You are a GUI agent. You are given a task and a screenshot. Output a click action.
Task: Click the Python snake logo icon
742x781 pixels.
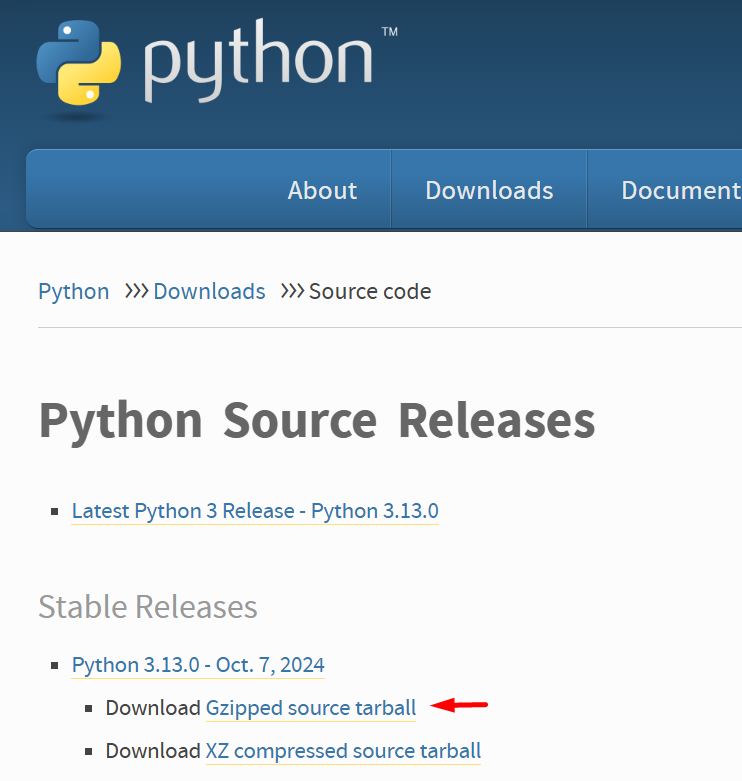79,63
